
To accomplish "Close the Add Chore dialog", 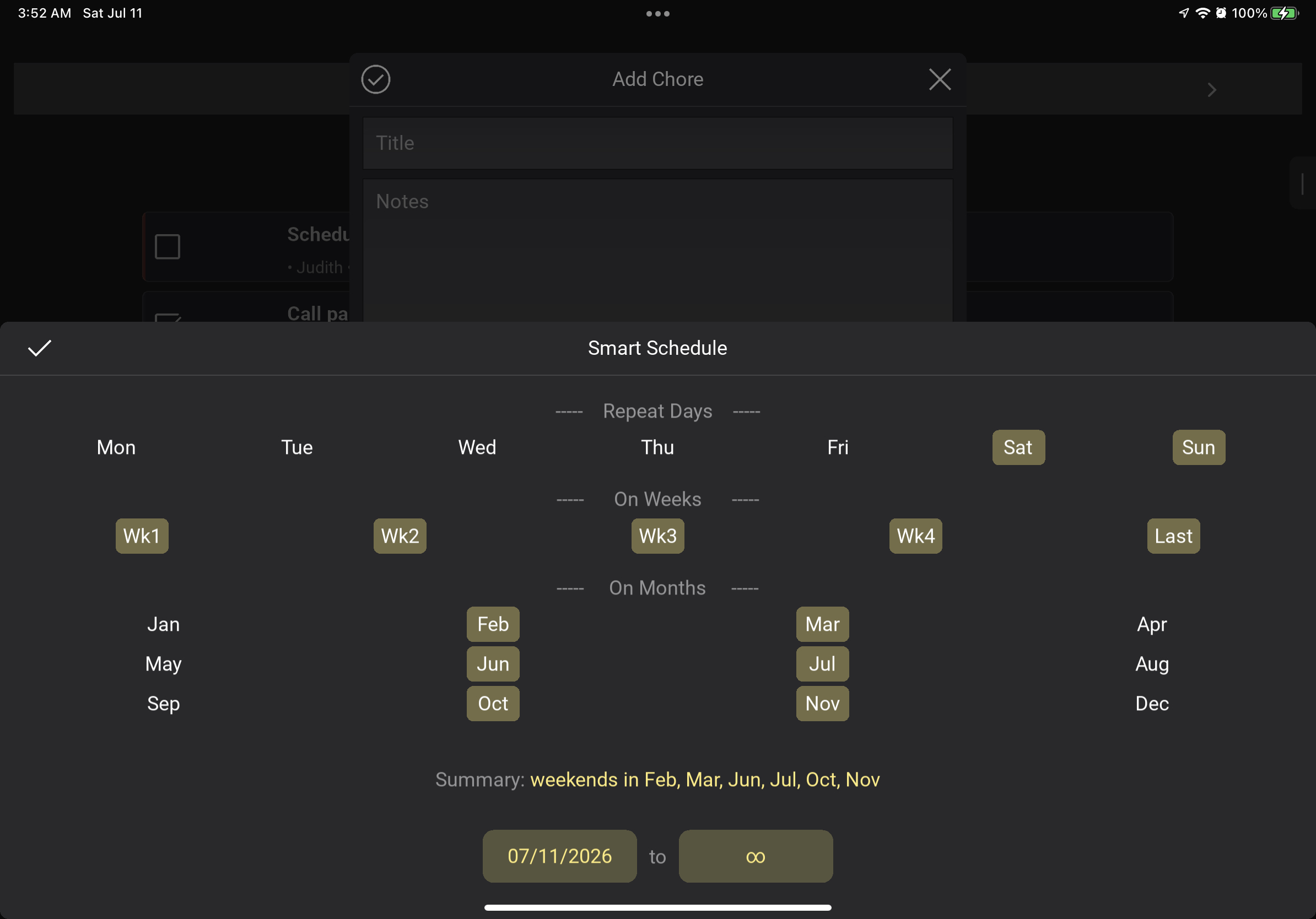I will coord(940,79).
